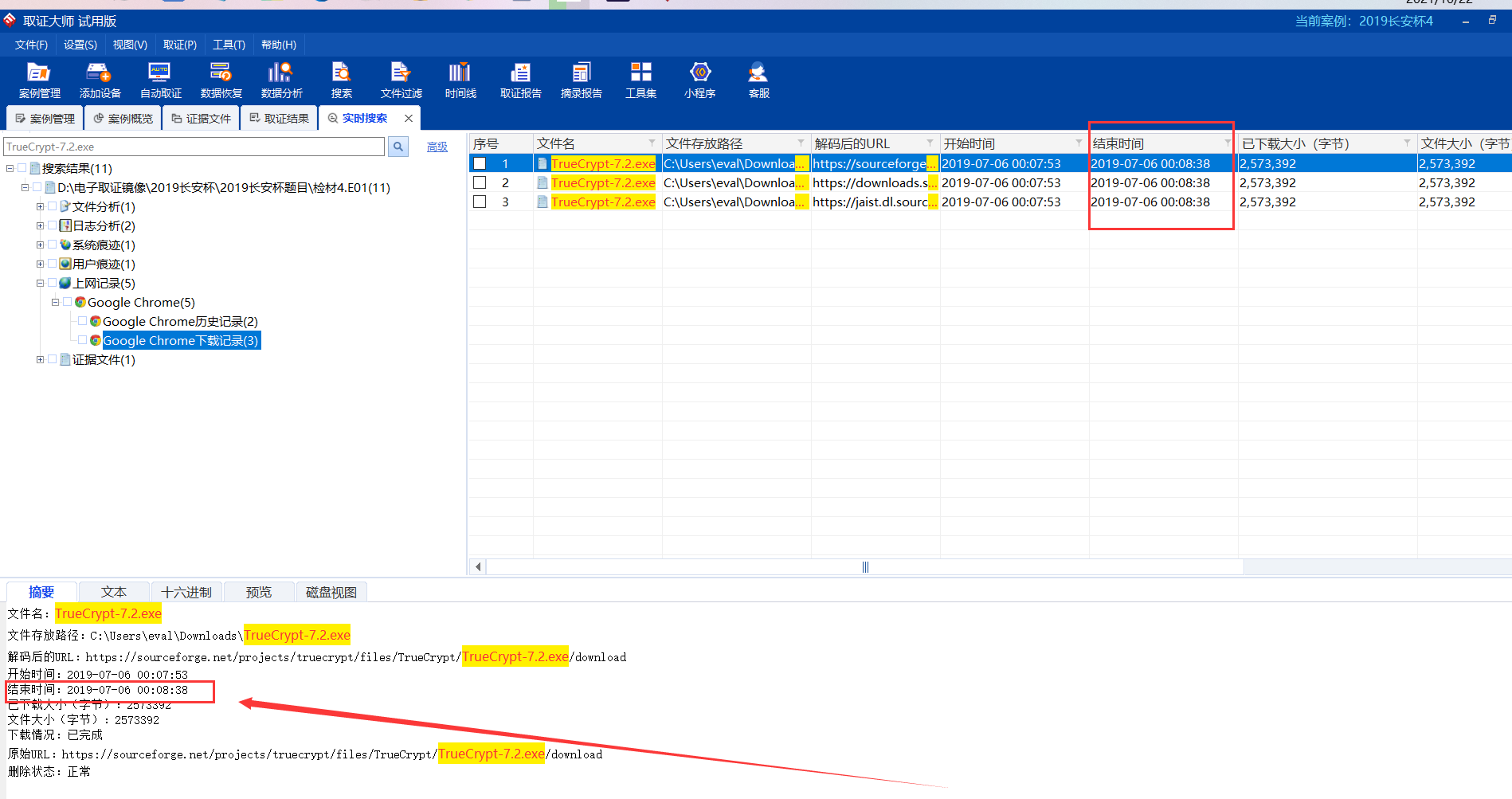Click 文件分析(1) tree icon

click(x=65, y=206)
